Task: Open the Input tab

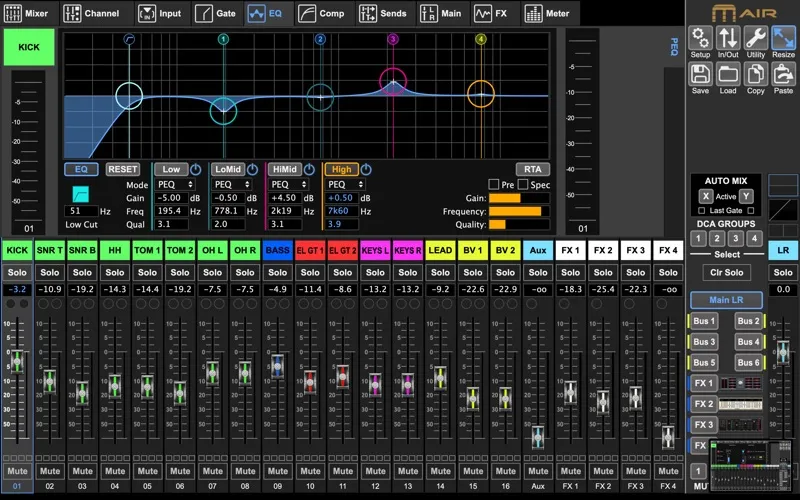Action: (x=160, y=13)
